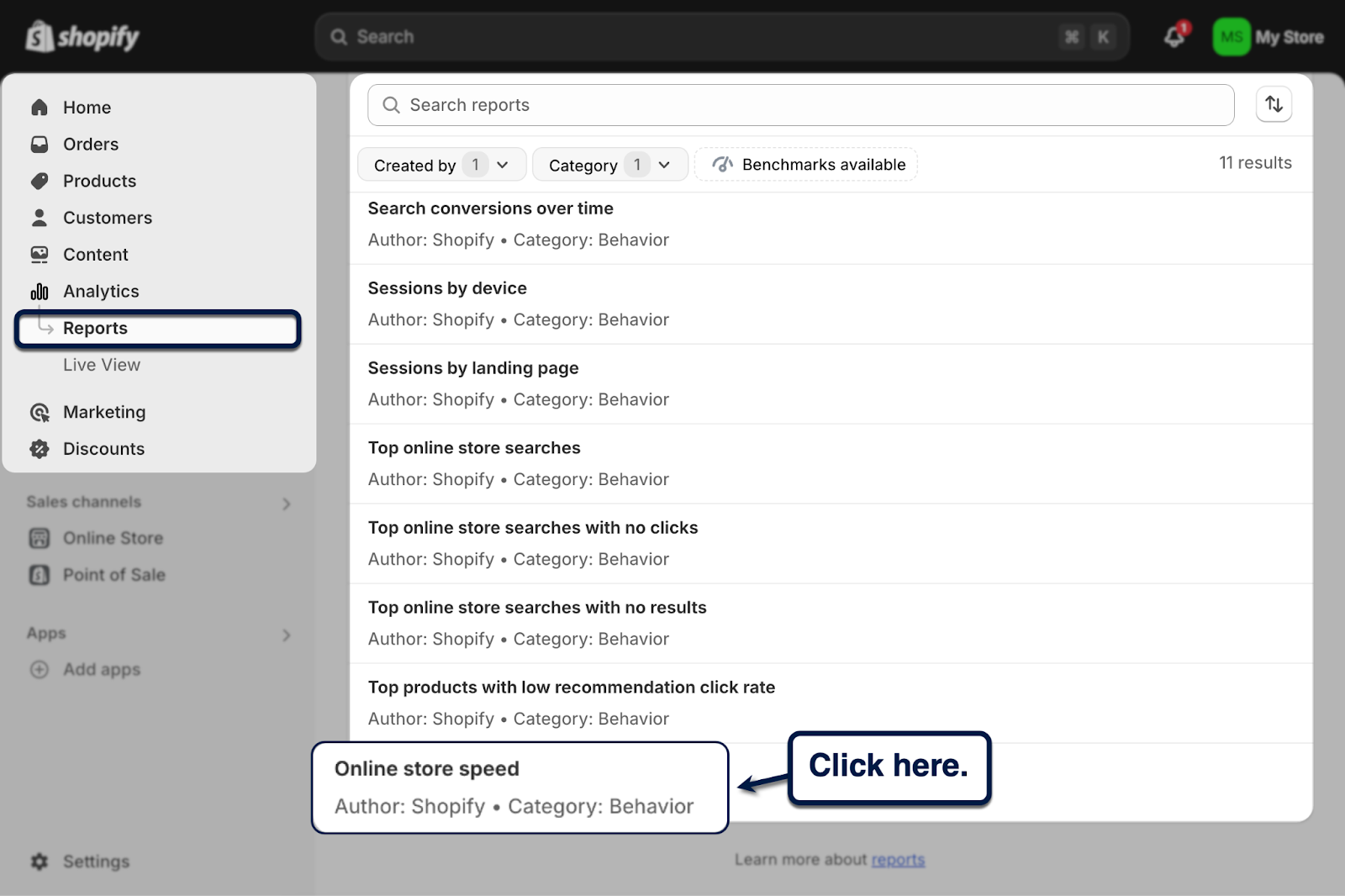Click the sort reports arrows button
The image size is (1345, 896).
point(1274,104)
